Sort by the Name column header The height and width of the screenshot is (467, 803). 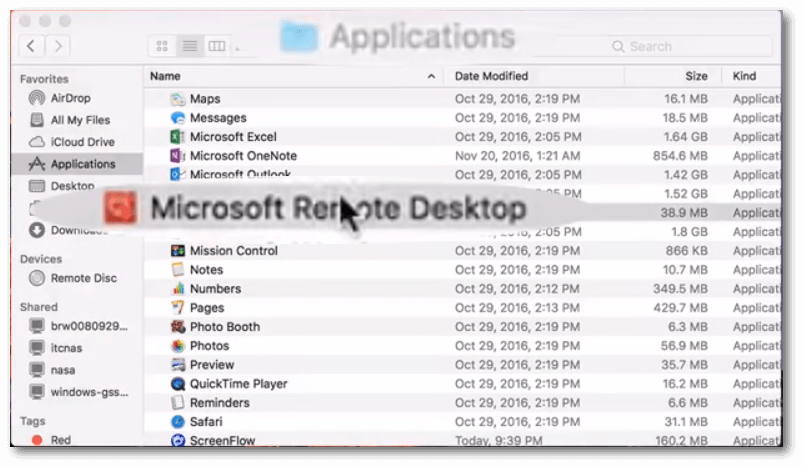coord(293,76)
